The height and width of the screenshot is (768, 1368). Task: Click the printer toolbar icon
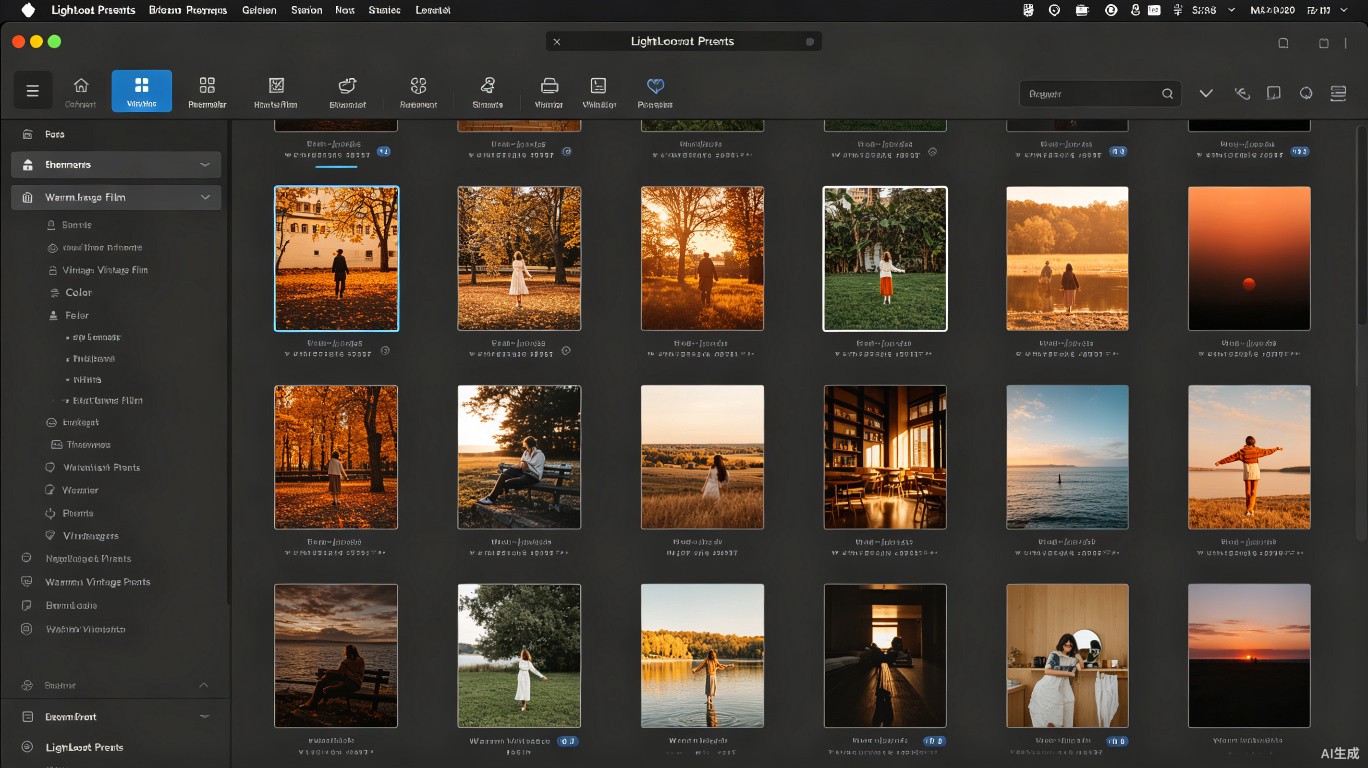(549, 86)
